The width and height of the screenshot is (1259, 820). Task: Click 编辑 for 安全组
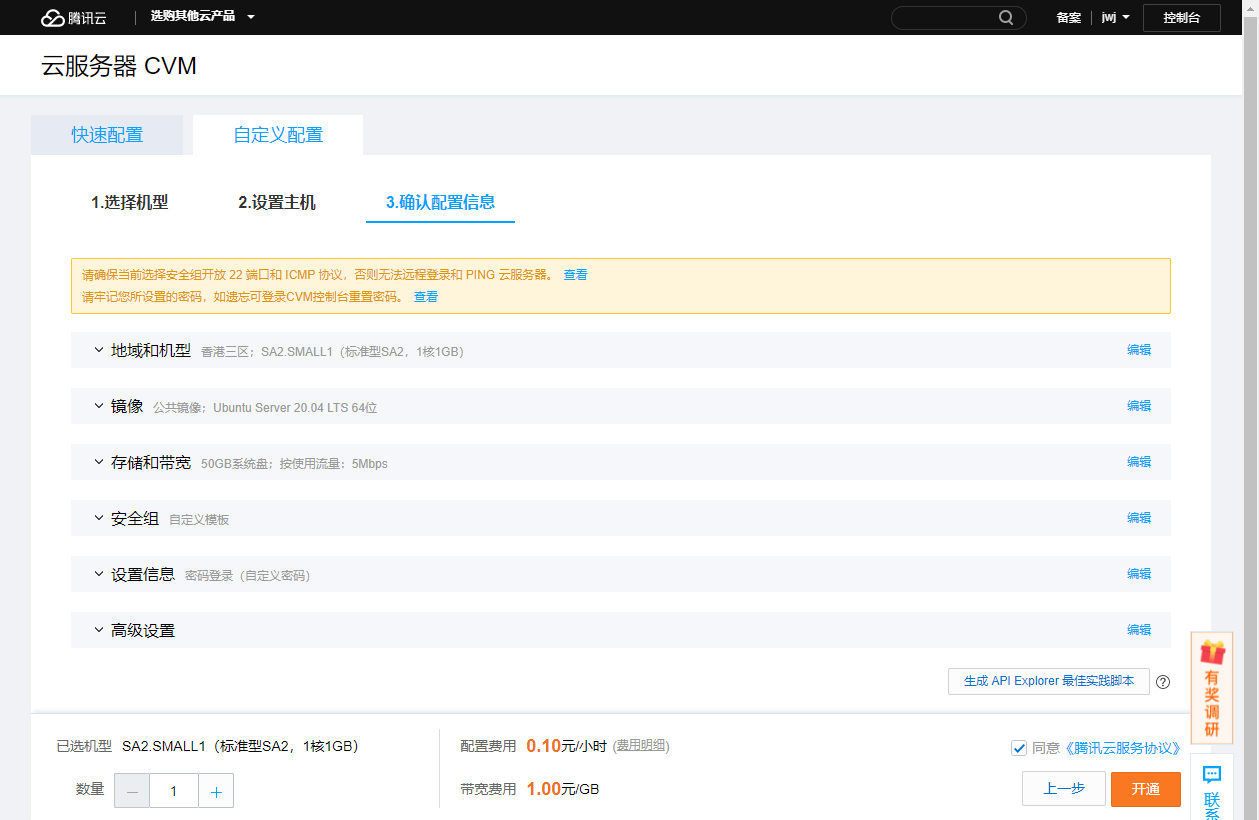[1139, 518]
